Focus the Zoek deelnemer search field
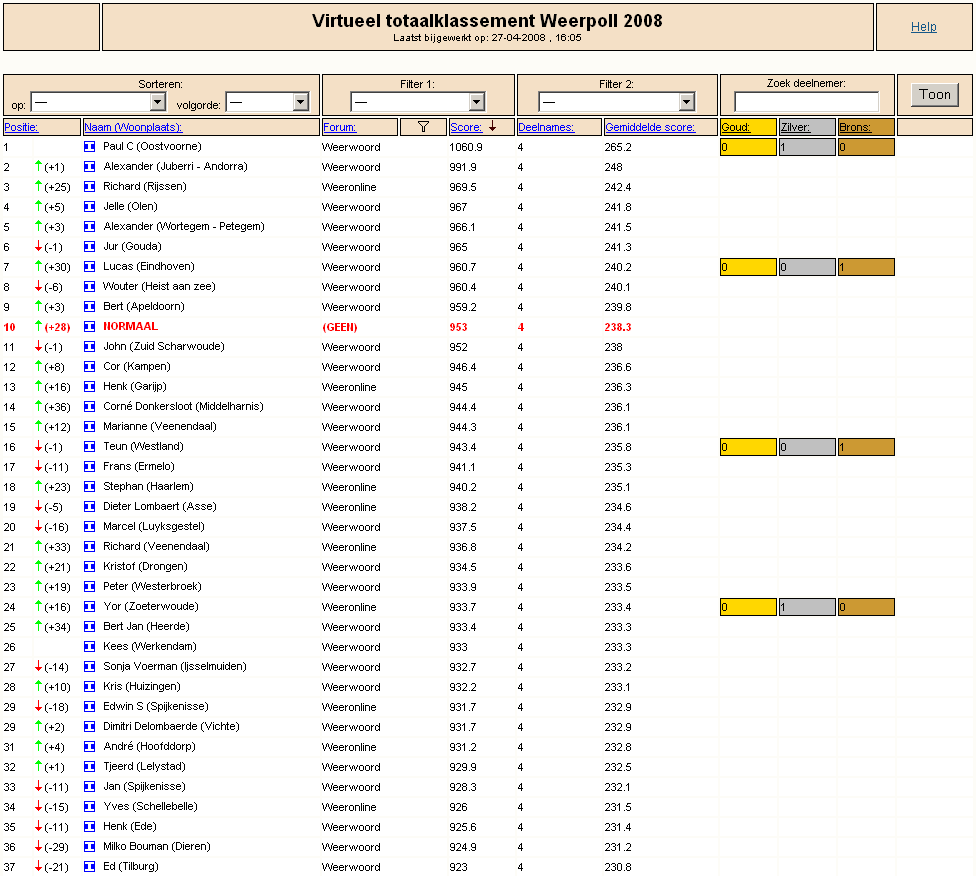 tap(807, 101)
